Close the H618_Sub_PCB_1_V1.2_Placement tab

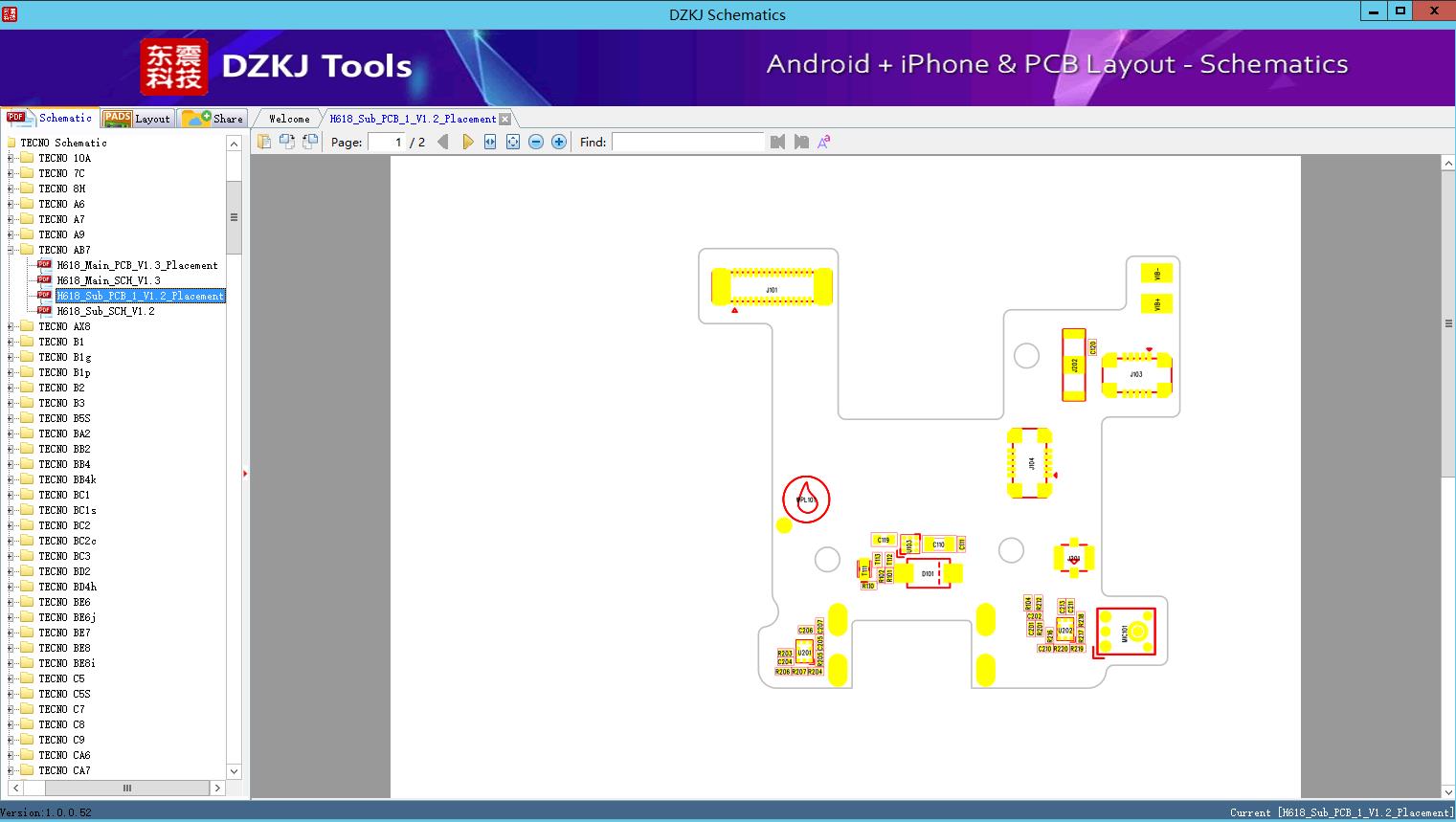pyautogui.click(x=505, y=119)
